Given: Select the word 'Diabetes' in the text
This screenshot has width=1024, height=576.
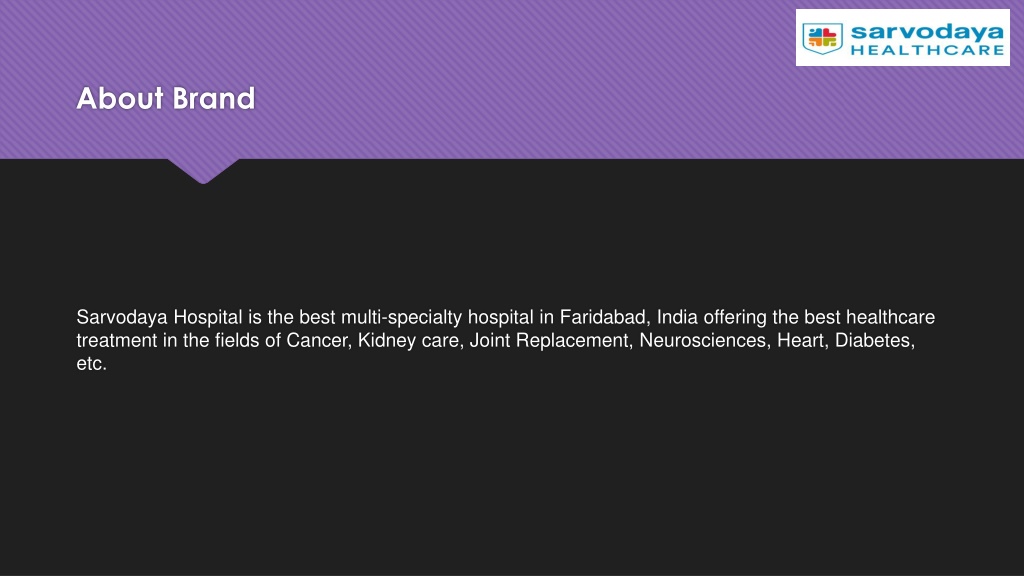Looking at the screenshot, I should (x=872, y=340).
